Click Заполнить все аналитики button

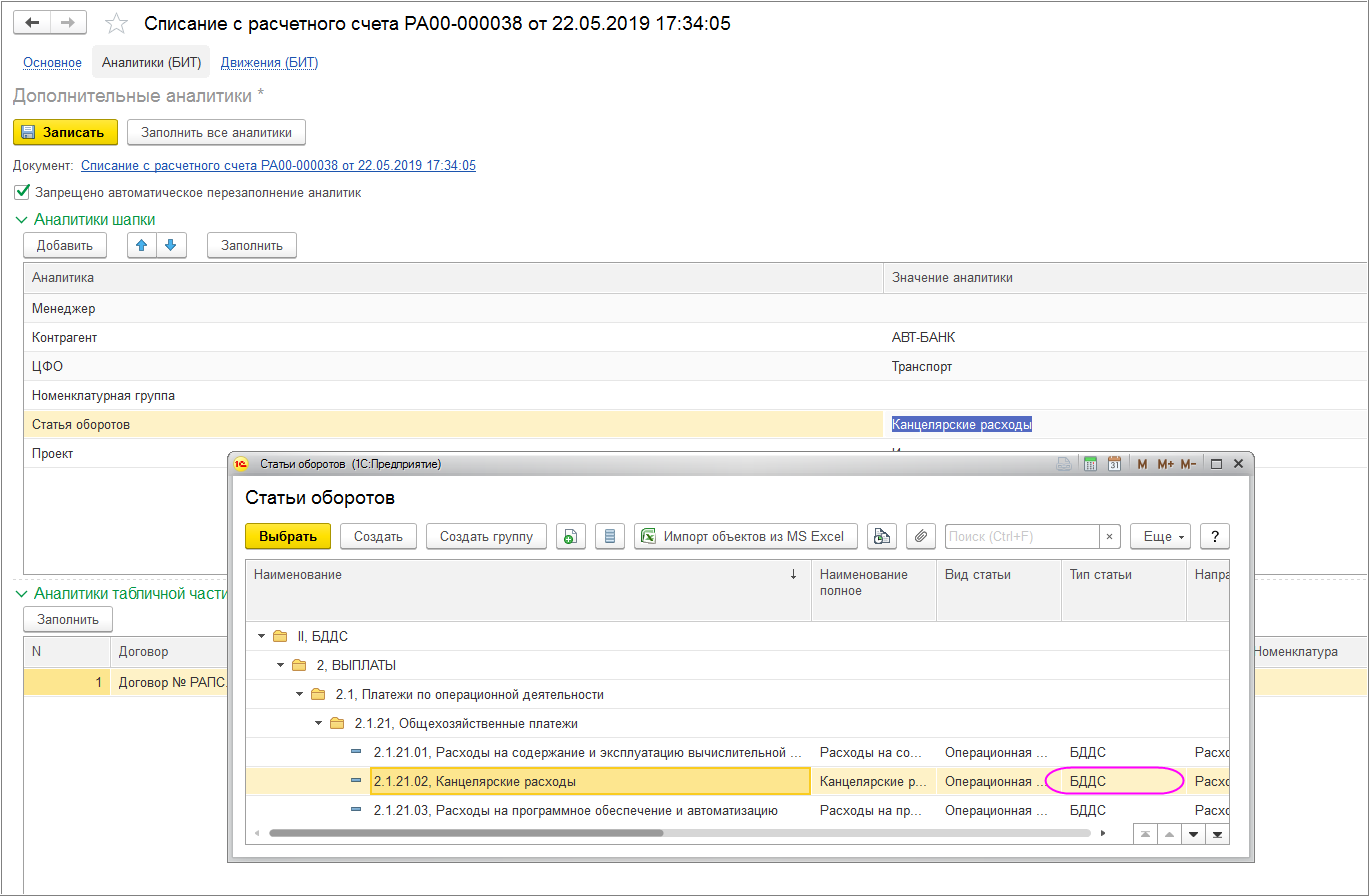click(x=216, y=132)
